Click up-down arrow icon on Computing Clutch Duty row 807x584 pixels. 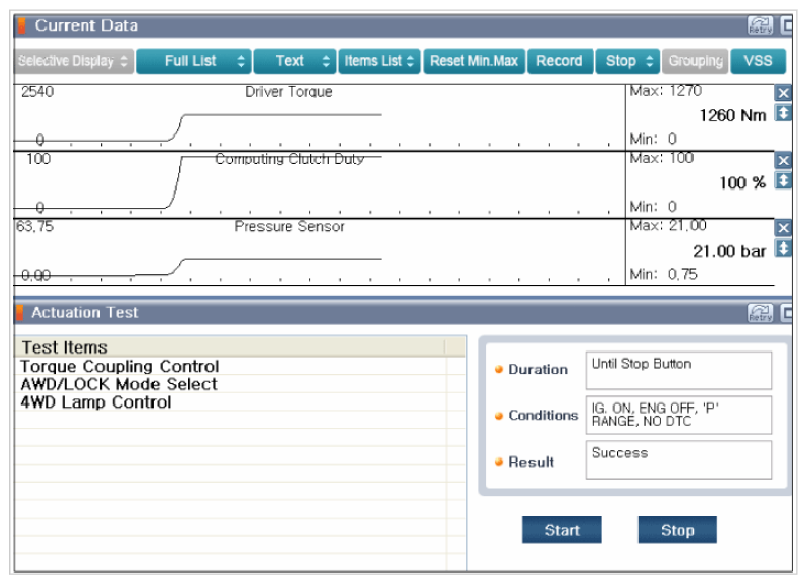click(x=783, y=181)
